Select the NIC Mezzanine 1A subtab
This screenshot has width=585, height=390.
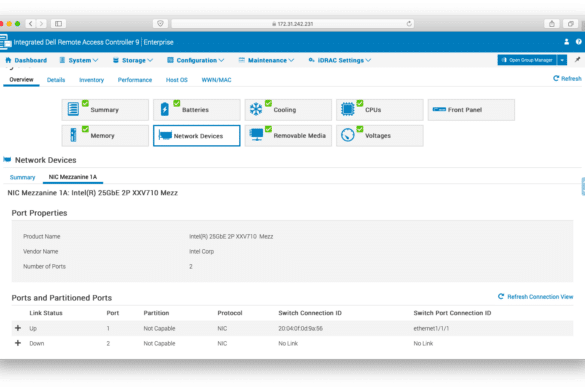[73, 177]
